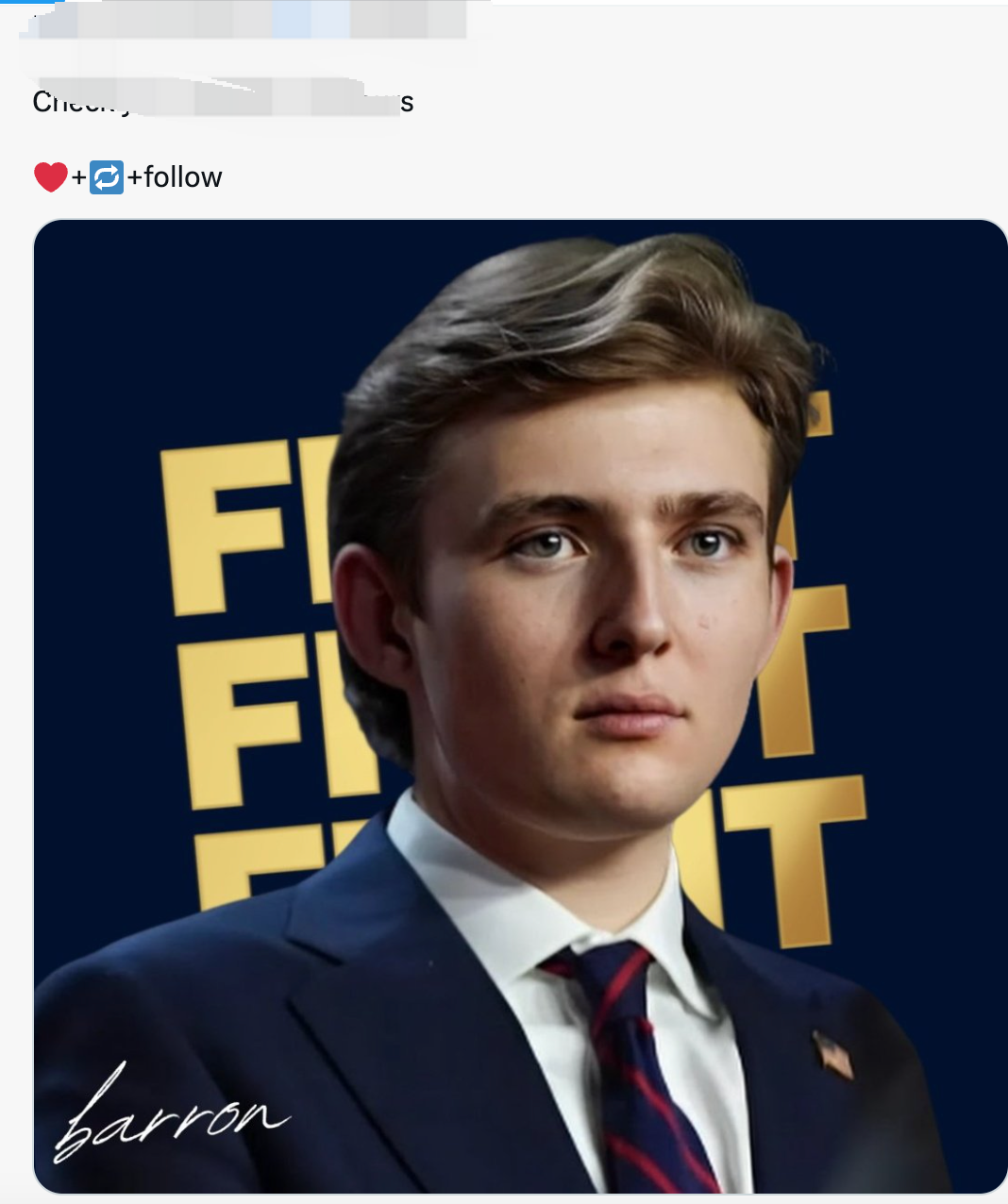This screenshot has width=1008, height=1204.
Task: Click the red heart emoji
Action: coord(50,176)
